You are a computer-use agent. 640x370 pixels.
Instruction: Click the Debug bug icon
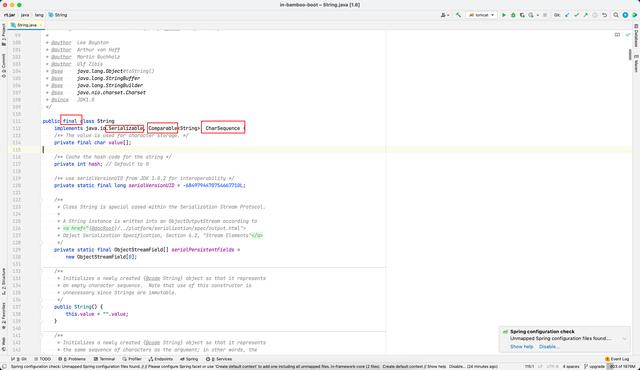click(x=513, y=15)
